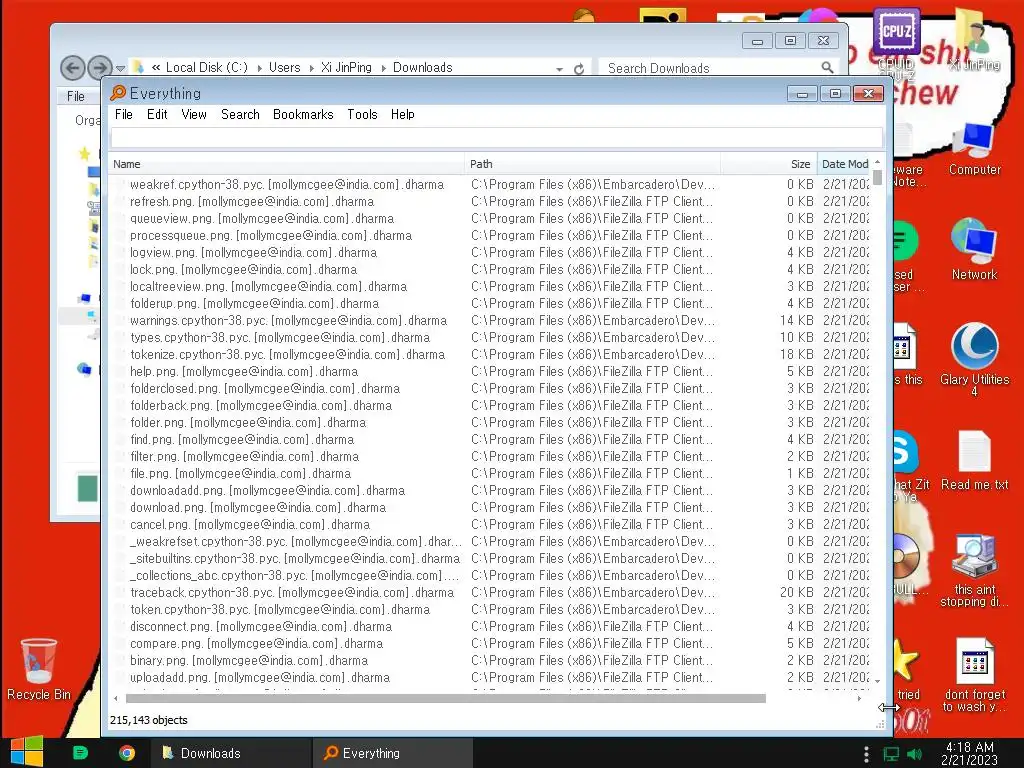
Task: Click the vertical scrollbar up arrow in Everything
Action: 878,161
